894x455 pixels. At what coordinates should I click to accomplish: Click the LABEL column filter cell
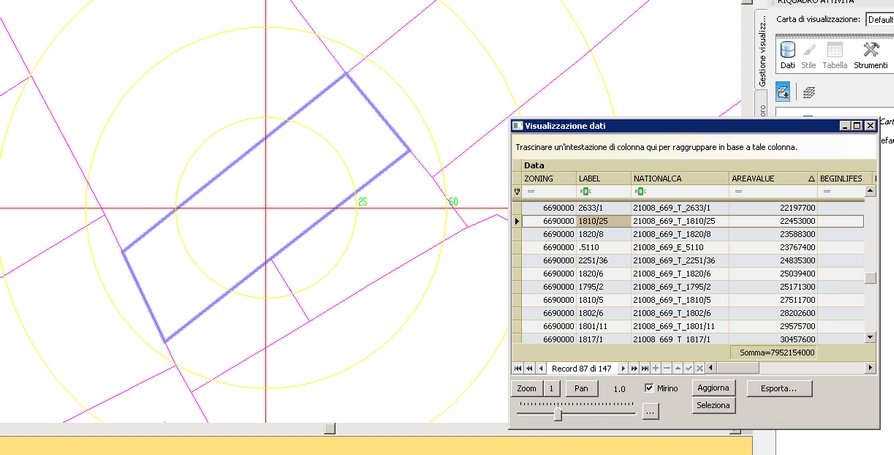coord(602,190)
